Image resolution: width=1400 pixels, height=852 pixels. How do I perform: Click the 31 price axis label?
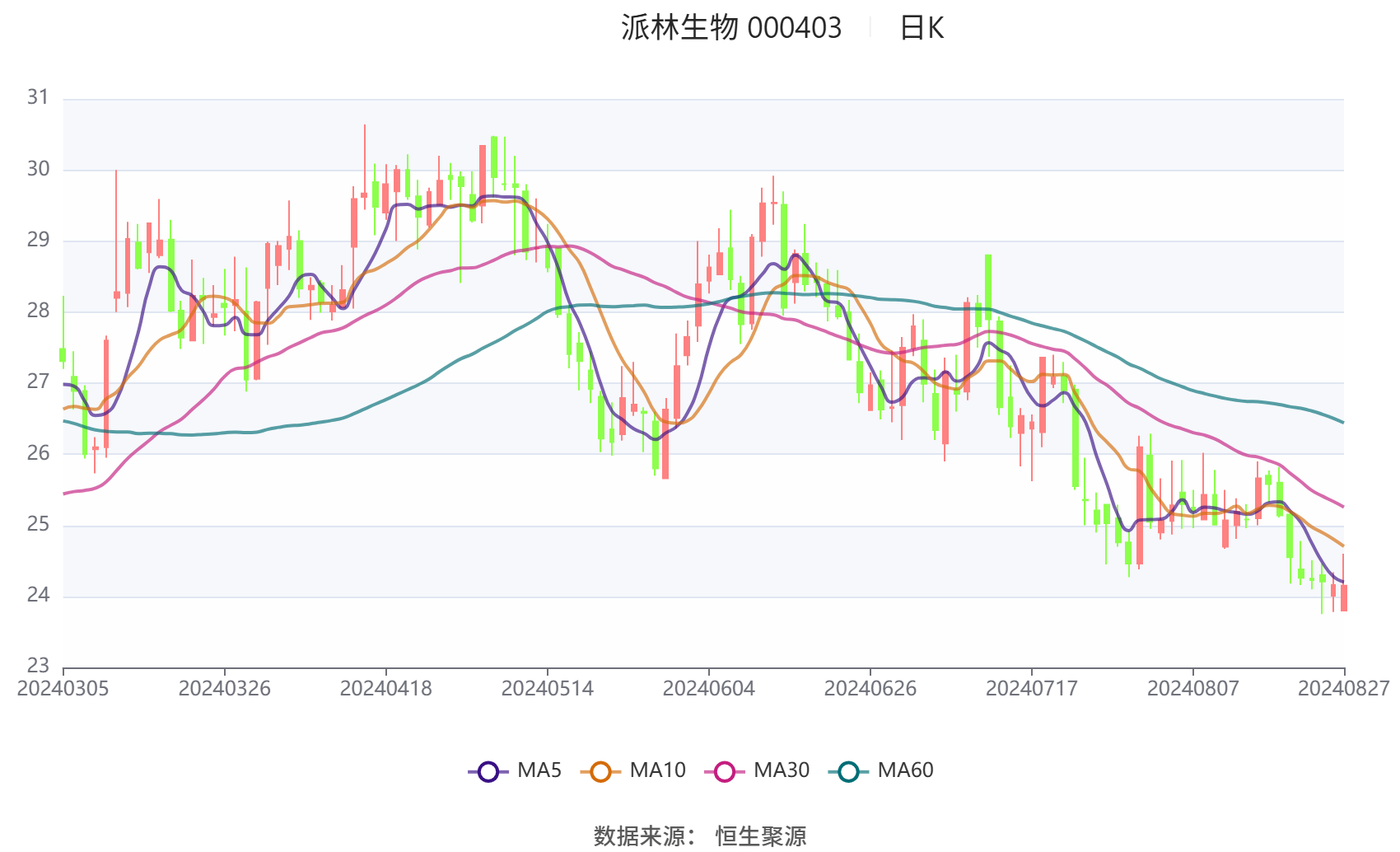coord(38,98)
